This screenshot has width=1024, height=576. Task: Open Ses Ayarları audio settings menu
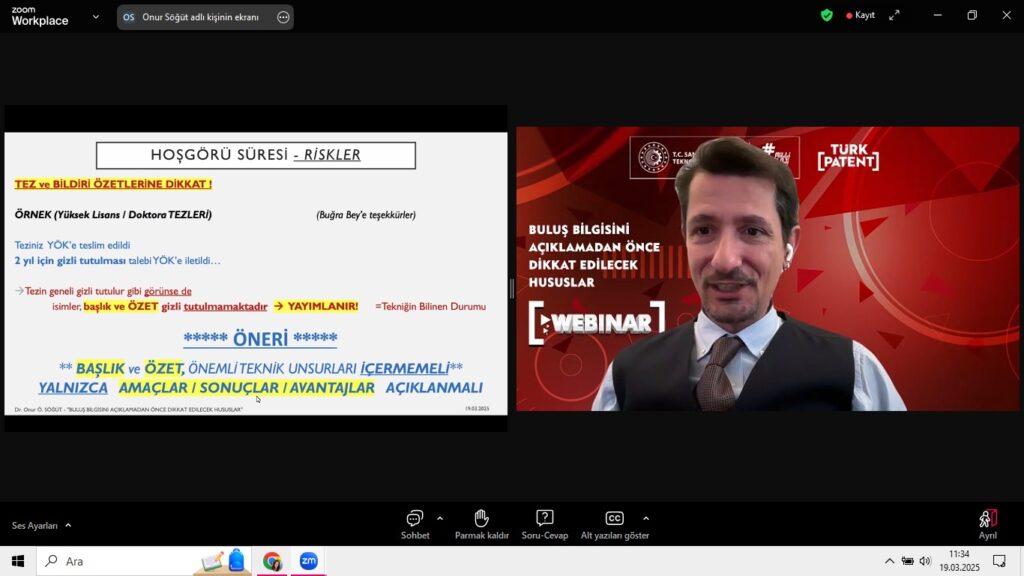coord(41,526)
